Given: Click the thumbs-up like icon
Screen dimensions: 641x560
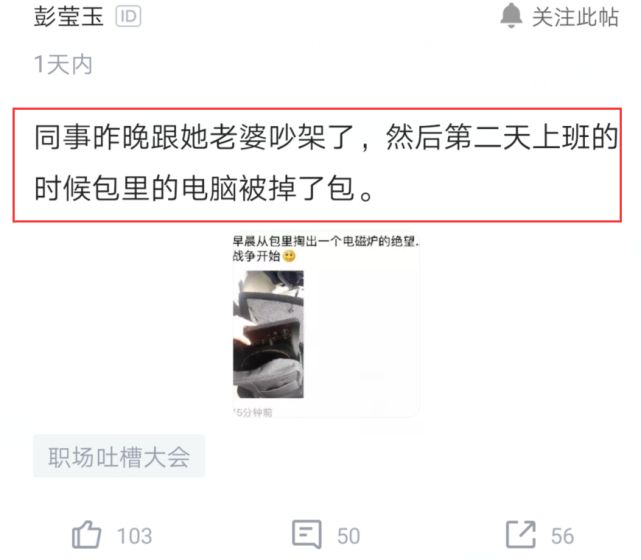Looking at the screenshot, I should point(86,534).
